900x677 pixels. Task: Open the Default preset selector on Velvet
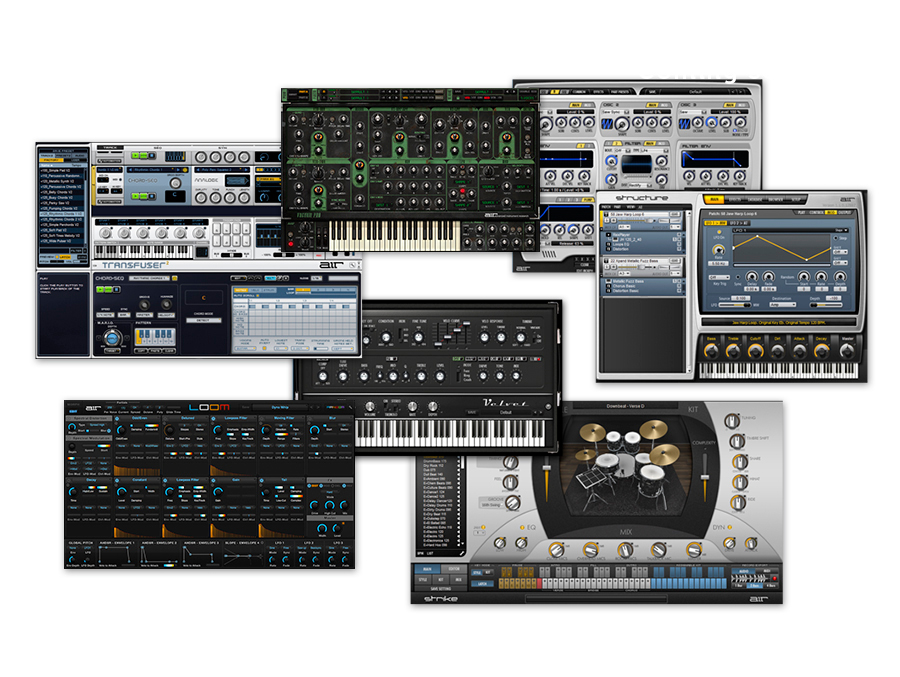coord(508,412)
